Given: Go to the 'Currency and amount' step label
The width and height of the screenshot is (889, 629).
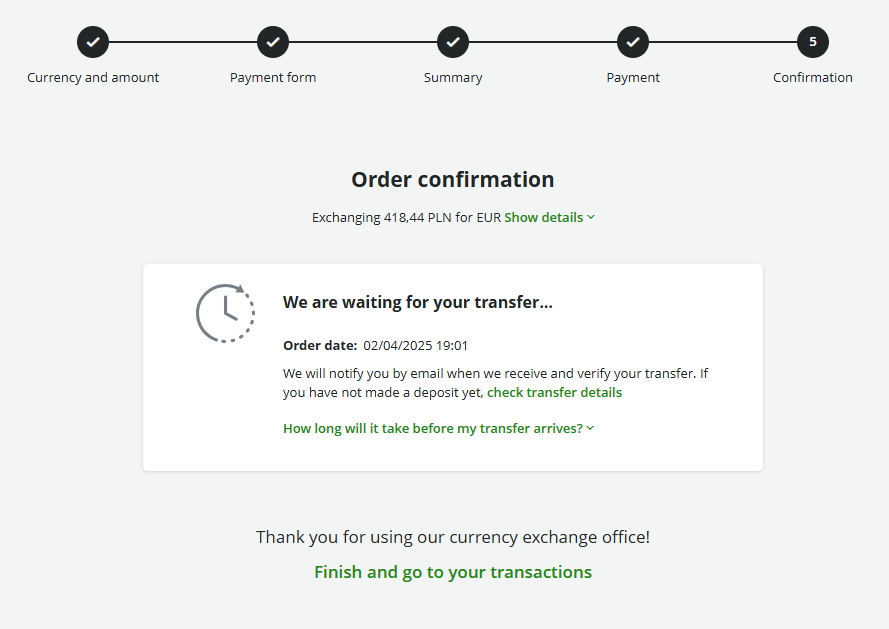Looking at the screenshot, I should [x=93, y=77].
